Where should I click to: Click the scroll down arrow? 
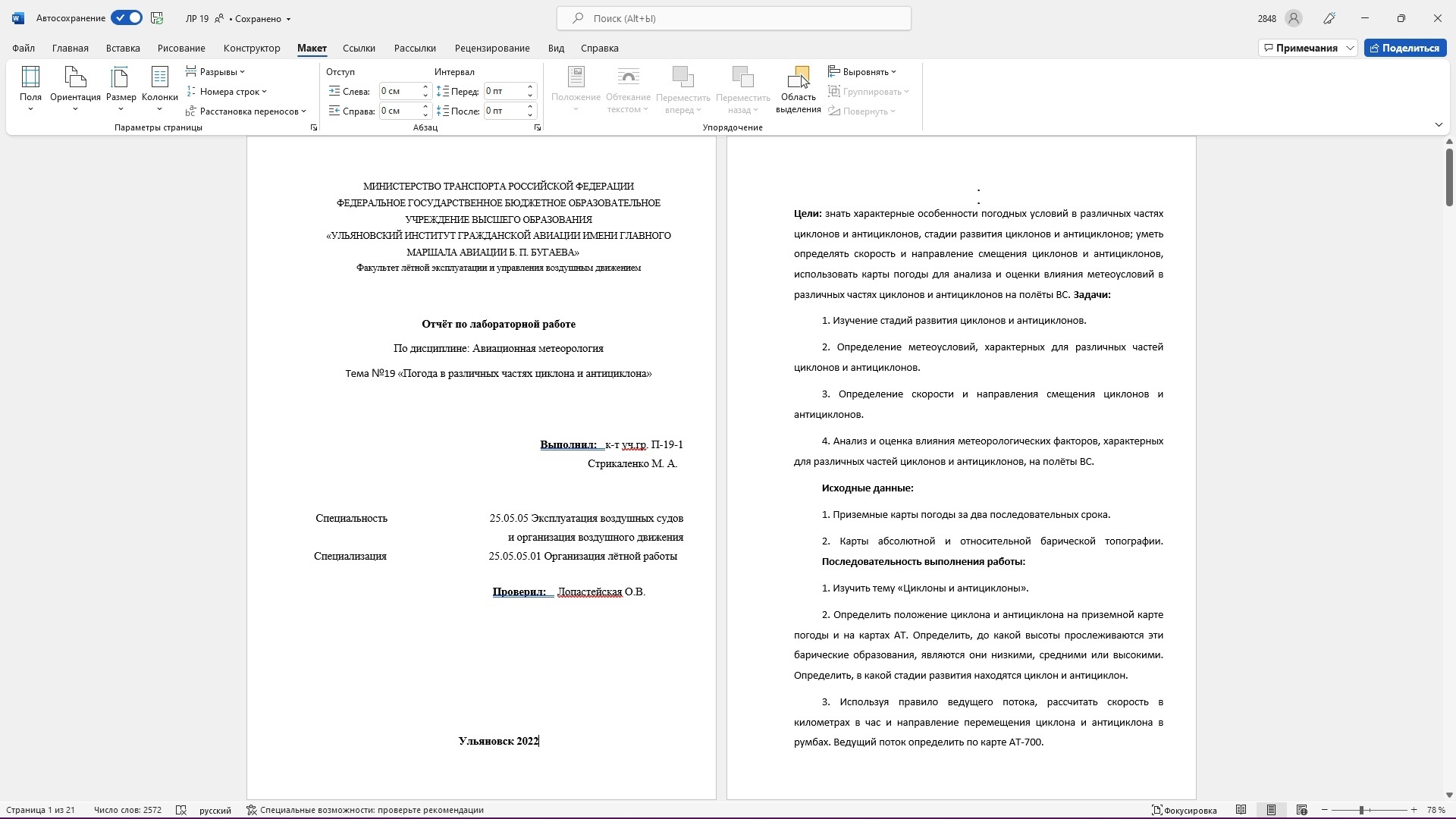pyautogui.click(x=1449, y=795)
